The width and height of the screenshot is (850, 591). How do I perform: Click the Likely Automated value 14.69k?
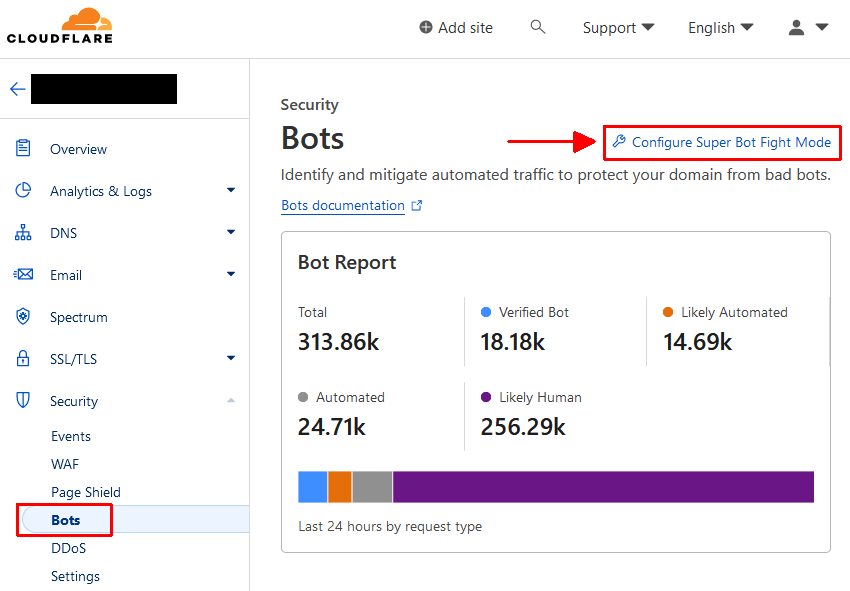click(x=697, y=342)
